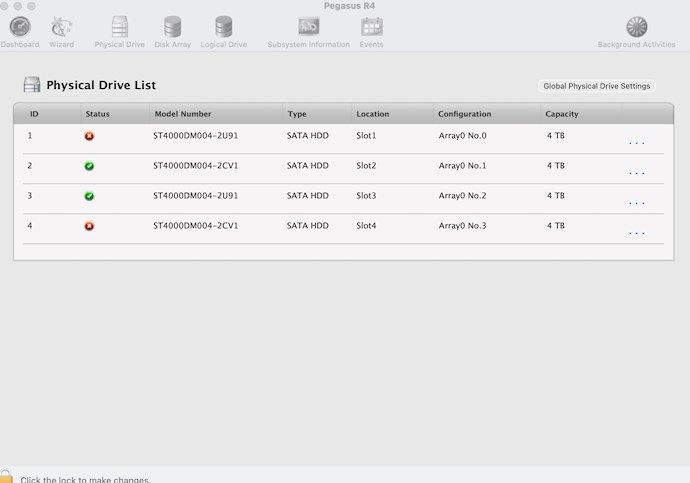Sort by the Model Number column header
Viewport: 690px width, 483px height.
point(183,114)
